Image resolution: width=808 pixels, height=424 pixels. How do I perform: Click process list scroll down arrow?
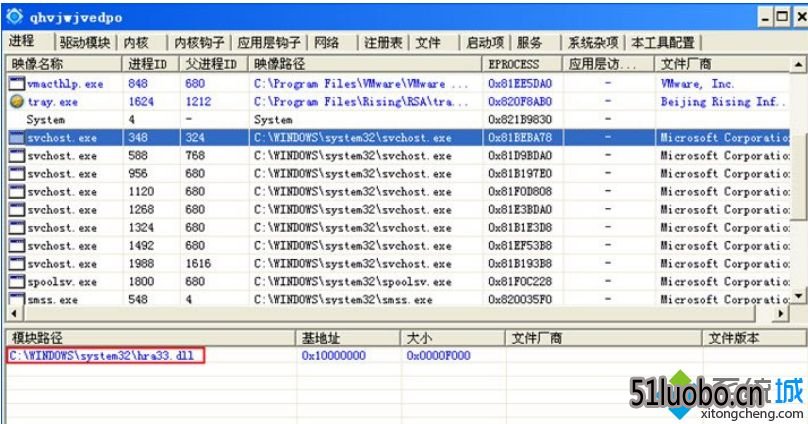coord(798,296)
